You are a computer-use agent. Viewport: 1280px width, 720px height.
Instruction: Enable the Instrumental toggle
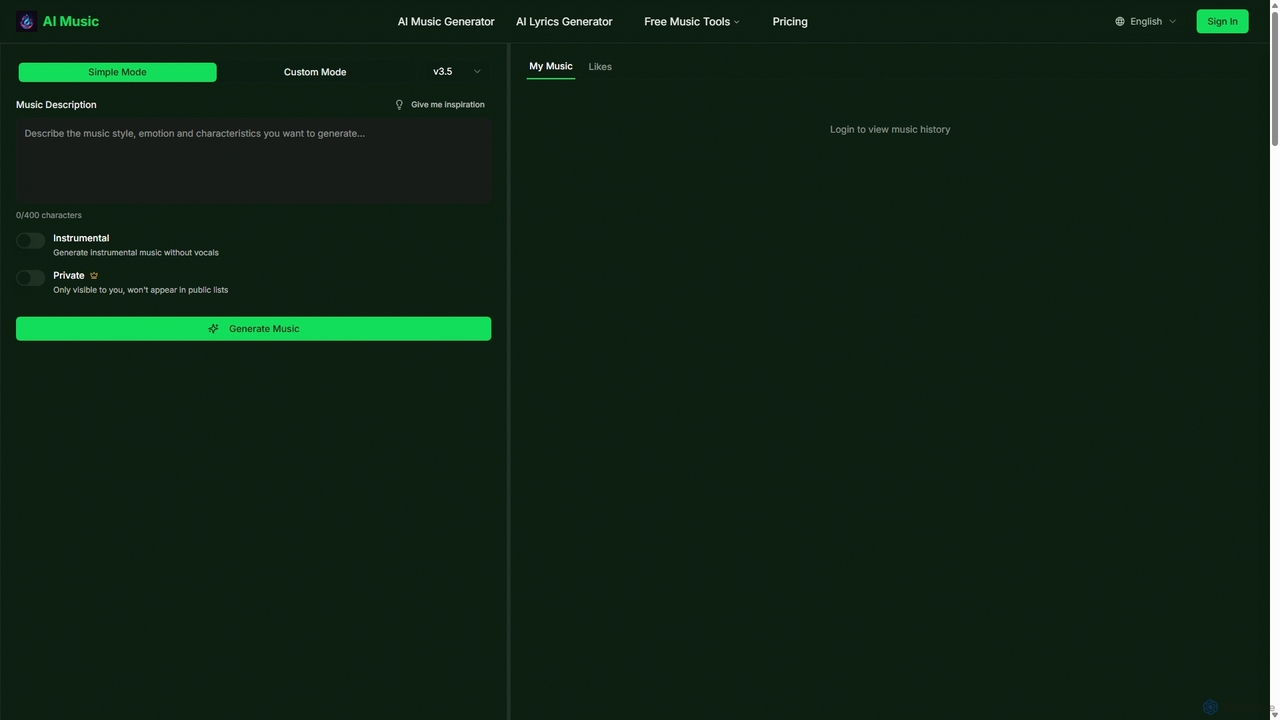click(31, 240)
